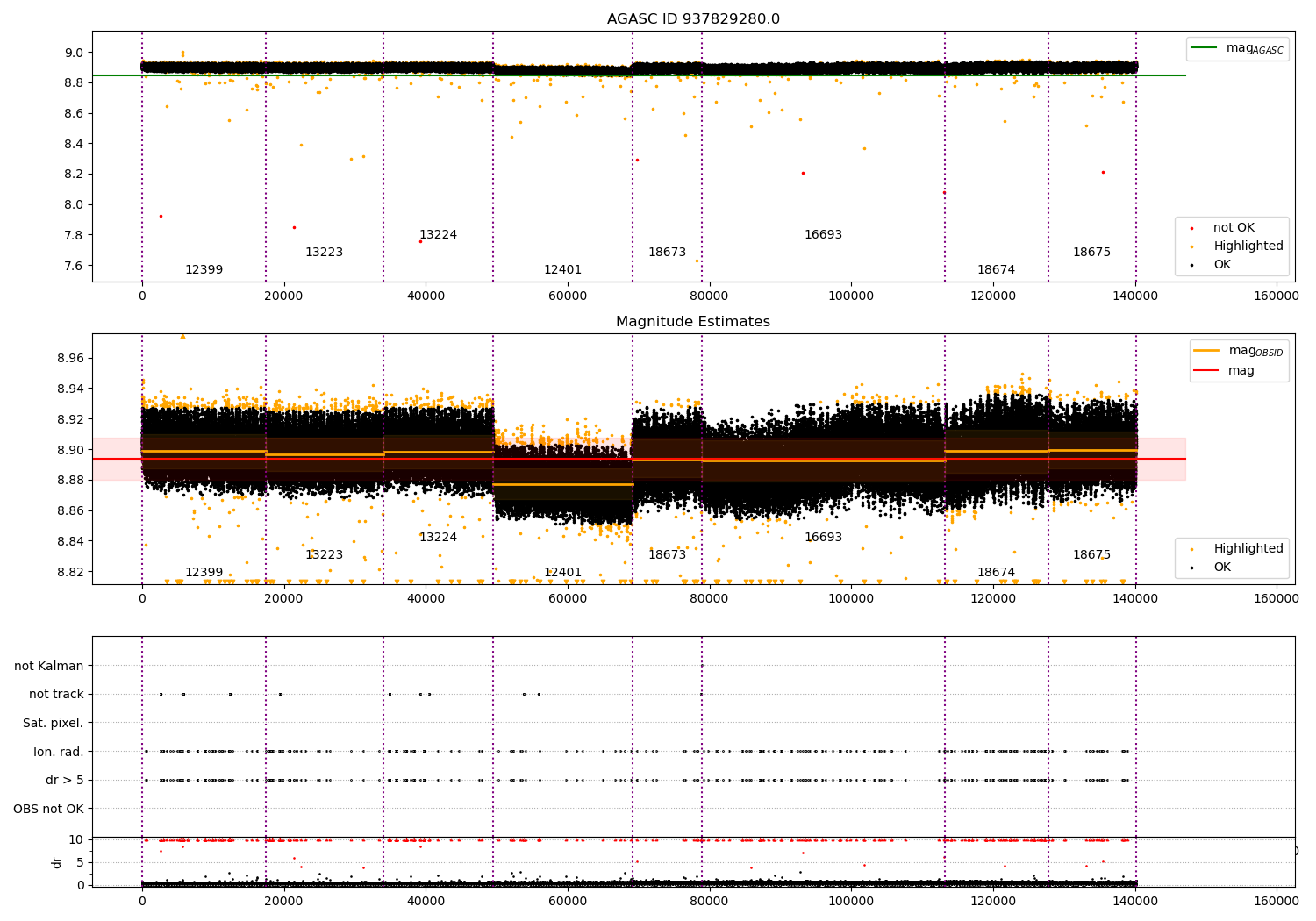The image size is (1316, 921).
Task: Click OBSID label 13224 in the AGASC ID plot
Action: (x=438, y=235)
